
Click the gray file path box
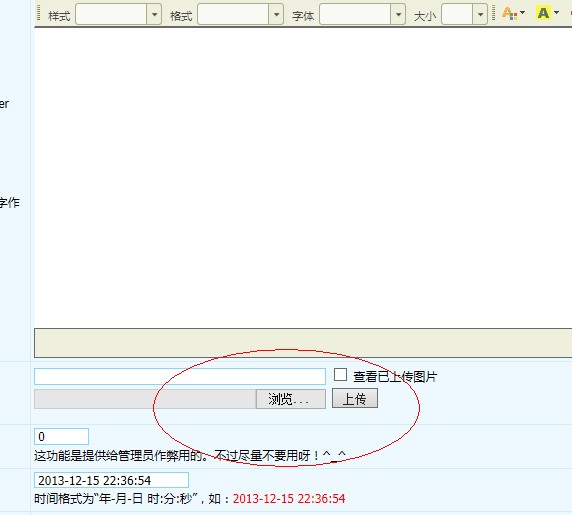[145, 399]
